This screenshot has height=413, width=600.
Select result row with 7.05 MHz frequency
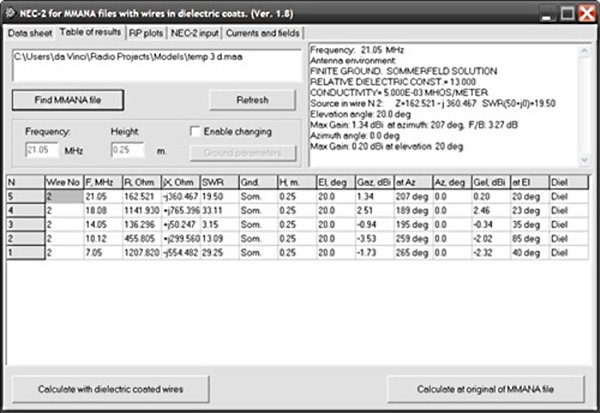tap(100, 253)
